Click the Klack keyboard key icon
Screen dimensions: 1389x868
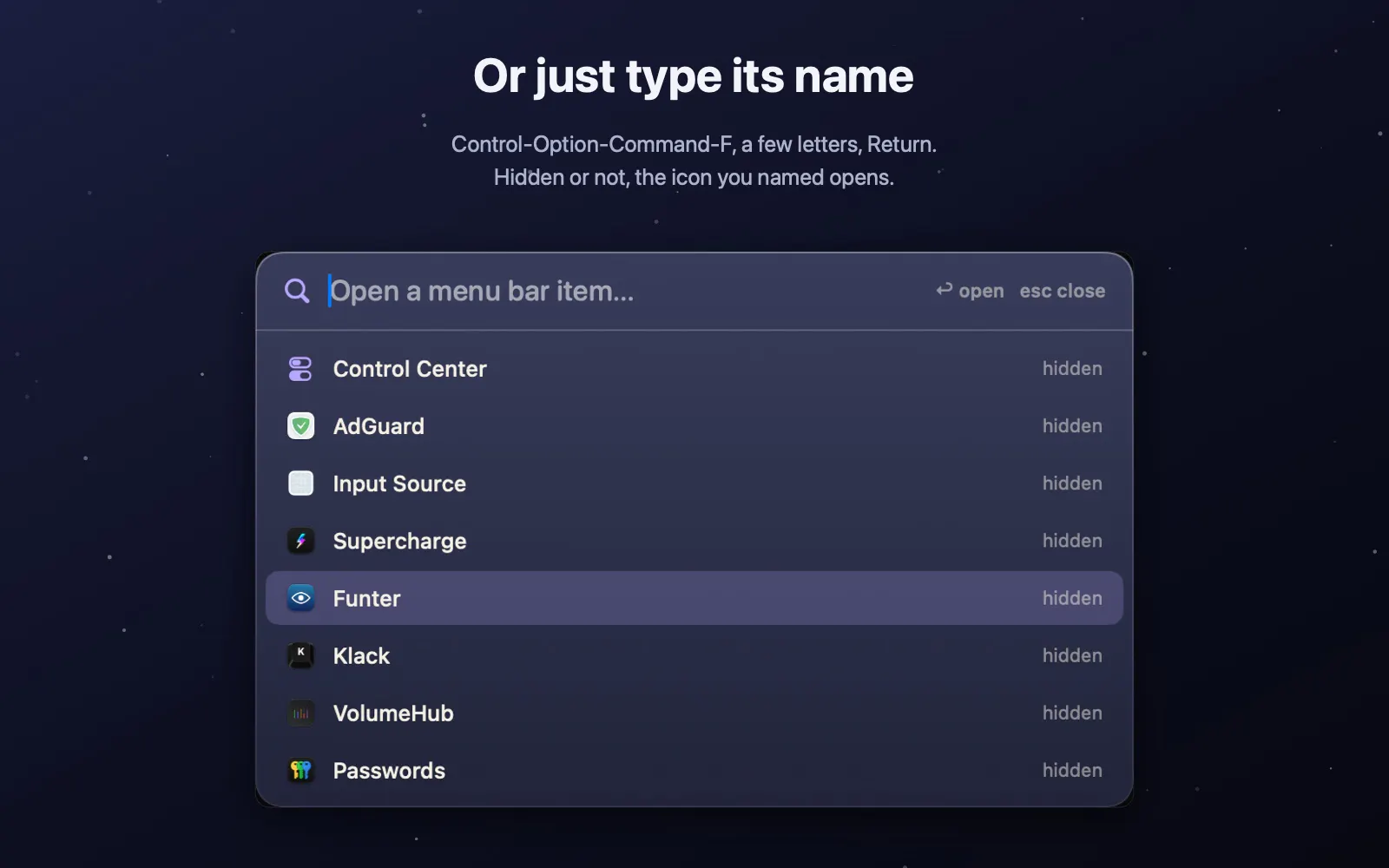pyautogui.click(x=300, y=655)
